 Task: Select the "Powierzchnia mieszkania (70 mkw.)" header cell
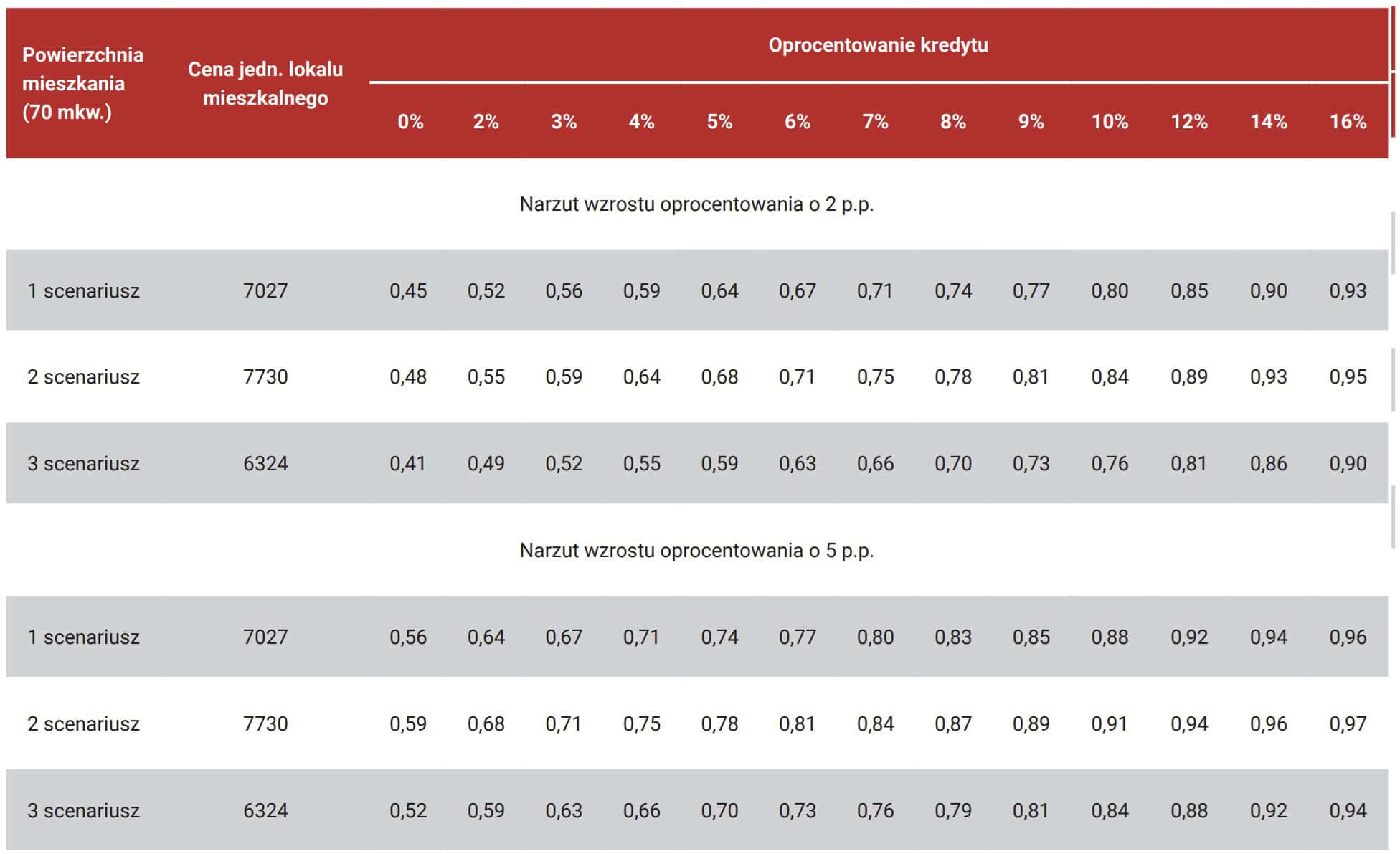coord(82,83)
